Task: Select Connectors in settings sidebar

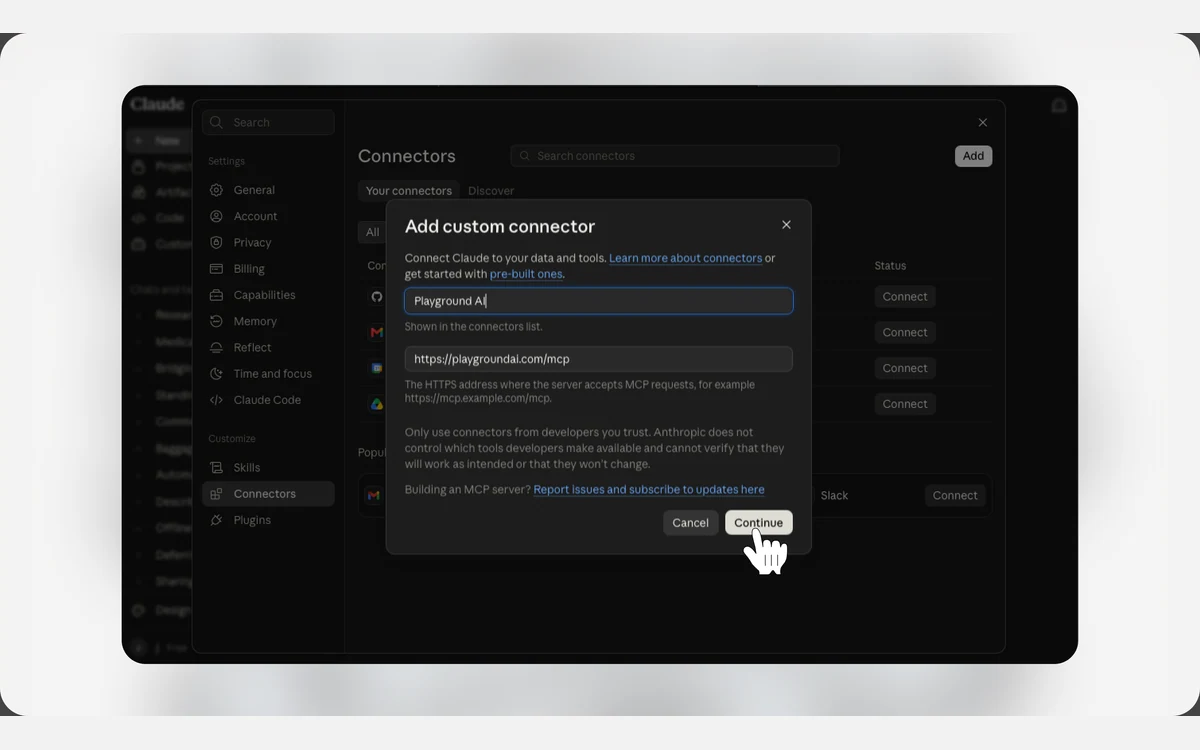Action: point(268,494)
